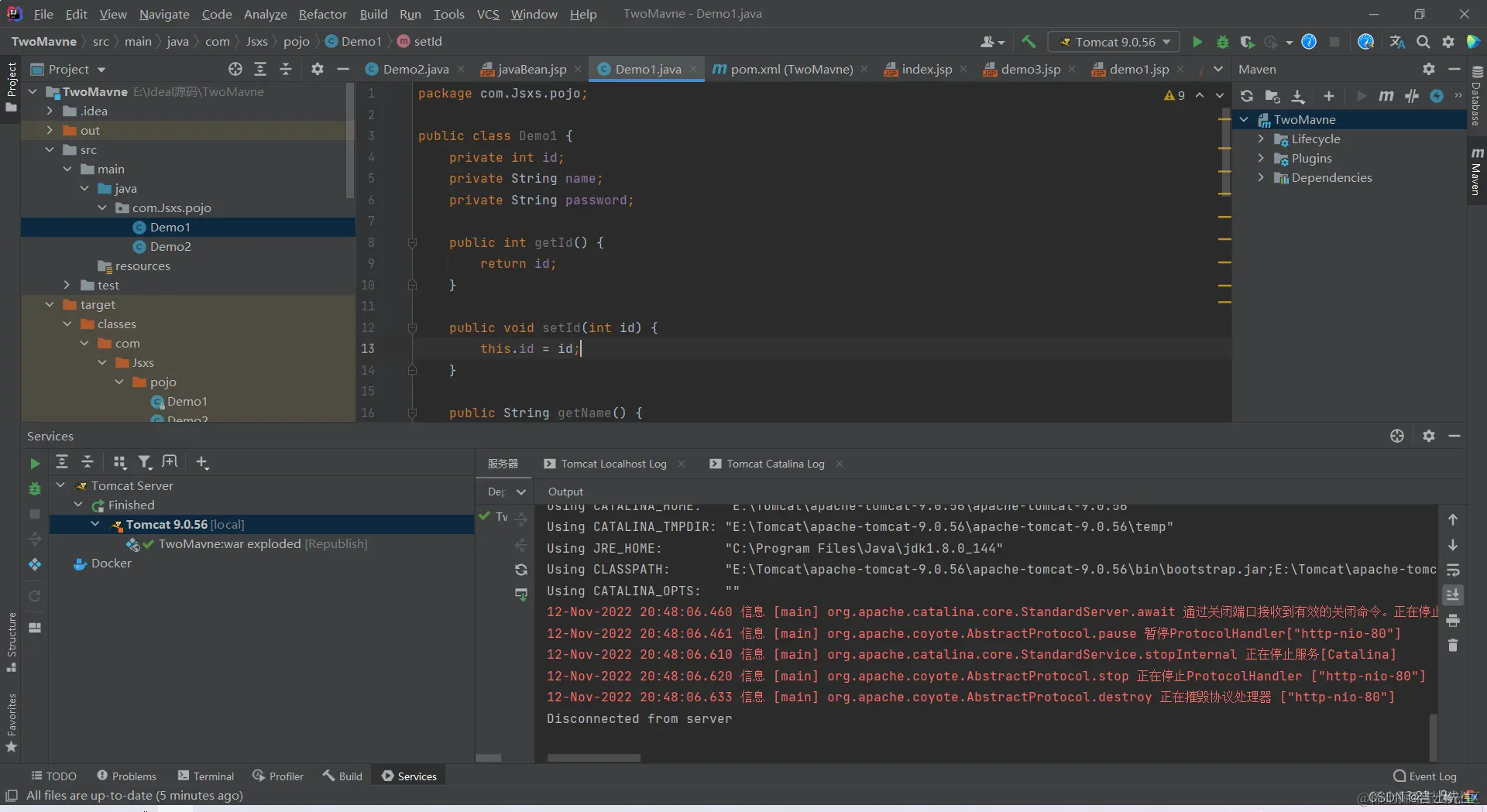Jump up the stack trace with up arrow
The width and height of the screenshot is (1487, 812).
(x=1453, y=519)
